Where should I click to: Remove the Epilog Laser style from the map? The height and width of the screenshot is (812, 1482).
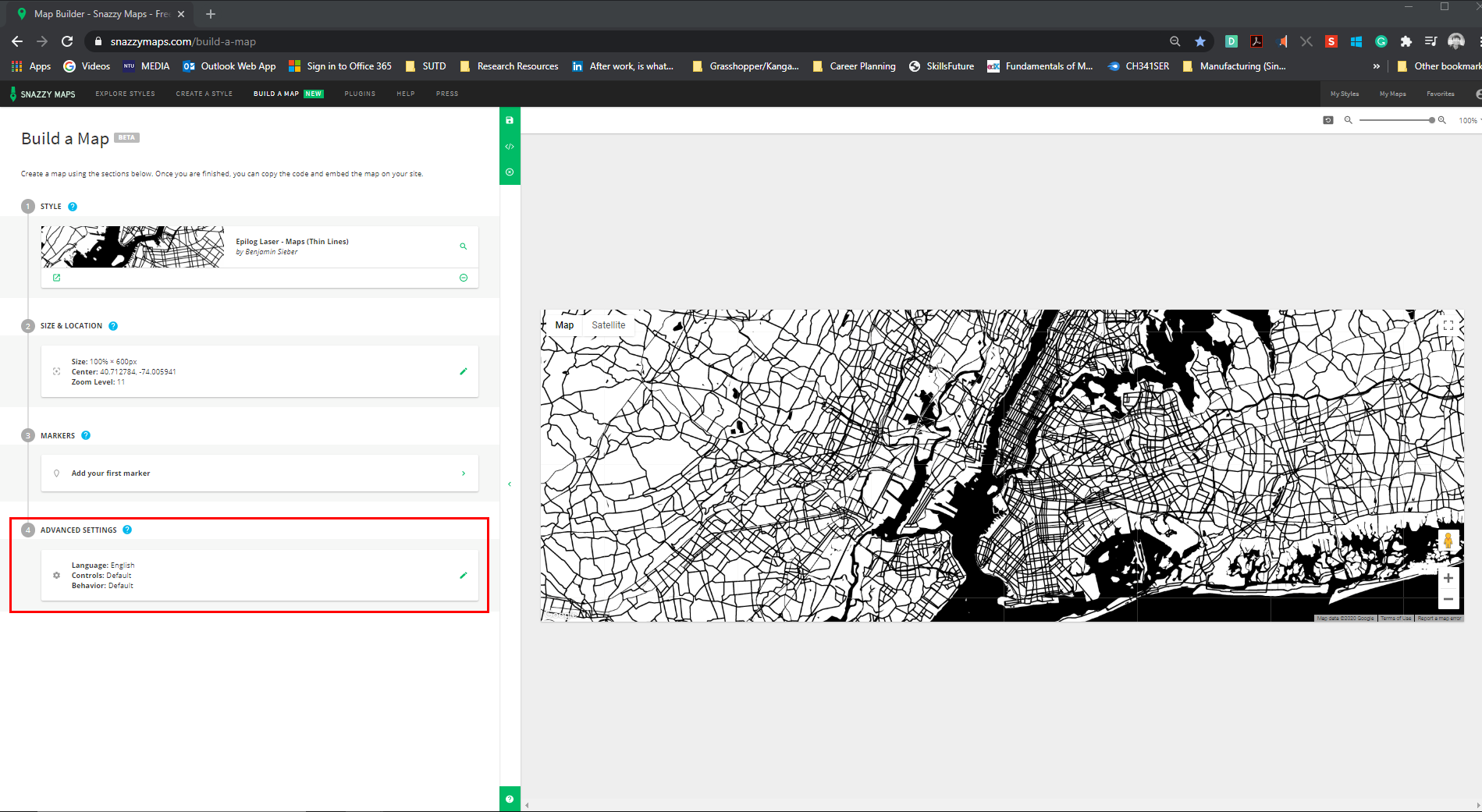(464, 278)
